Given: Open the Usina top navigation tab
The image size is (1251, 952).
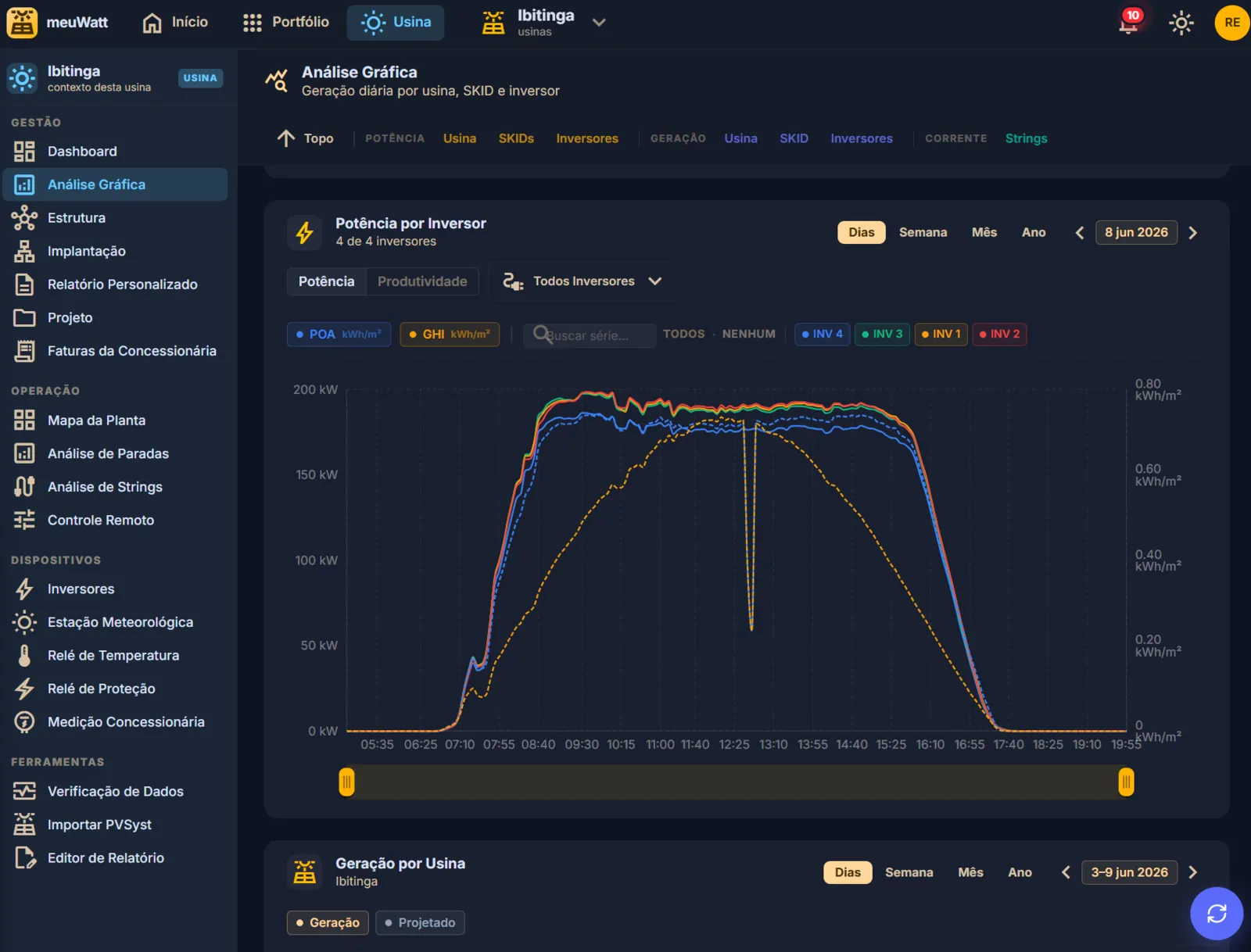Looking at the screenshot, I should [x=396, y=23].
